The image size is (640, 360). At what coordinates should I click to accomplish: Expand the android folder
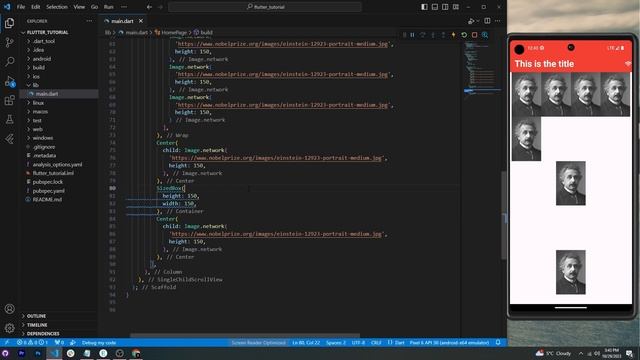coord(42,59)
